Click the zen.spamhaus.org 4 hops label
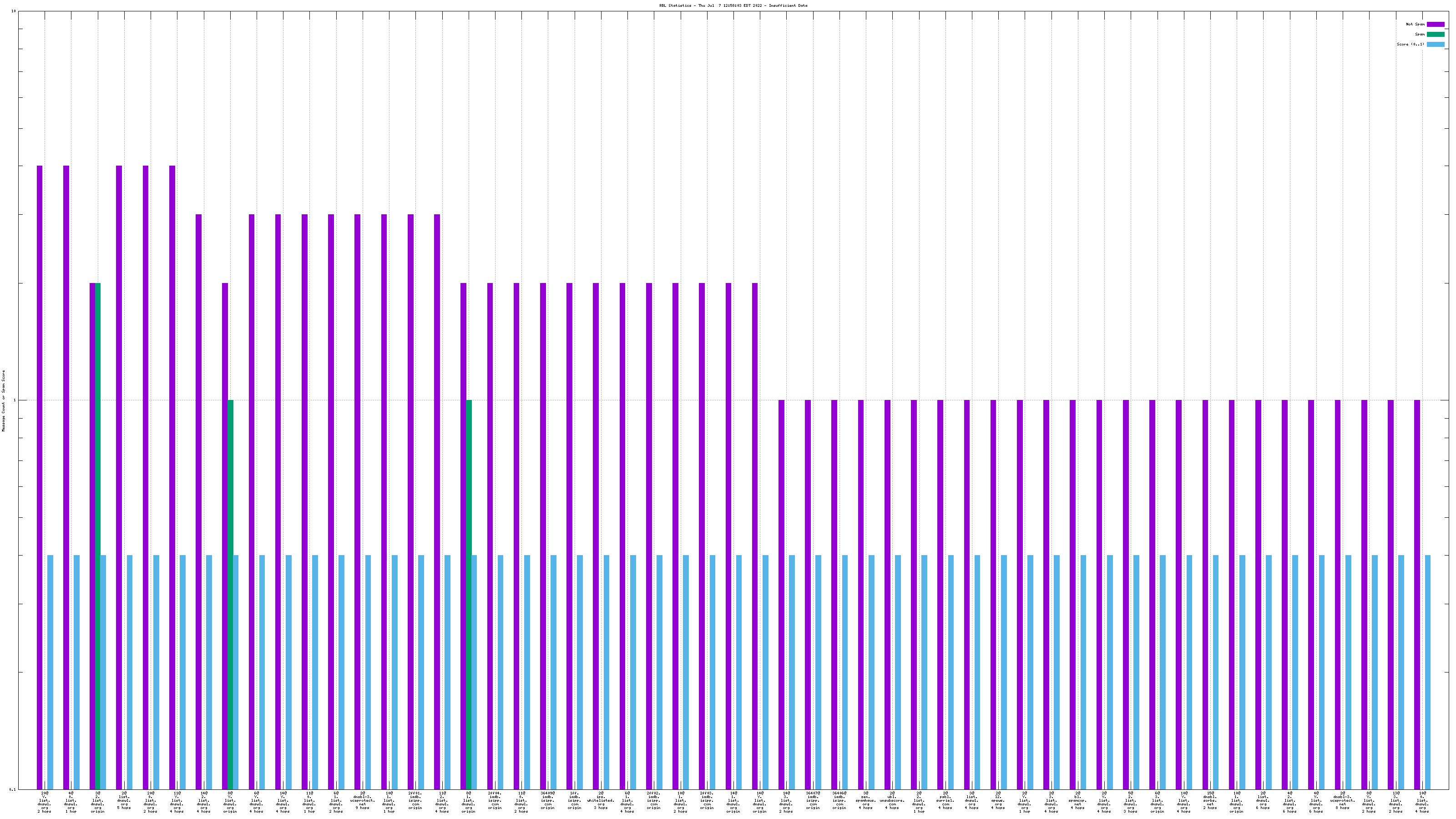Viewport: 1456px width, 819px height. pos(865,800)
